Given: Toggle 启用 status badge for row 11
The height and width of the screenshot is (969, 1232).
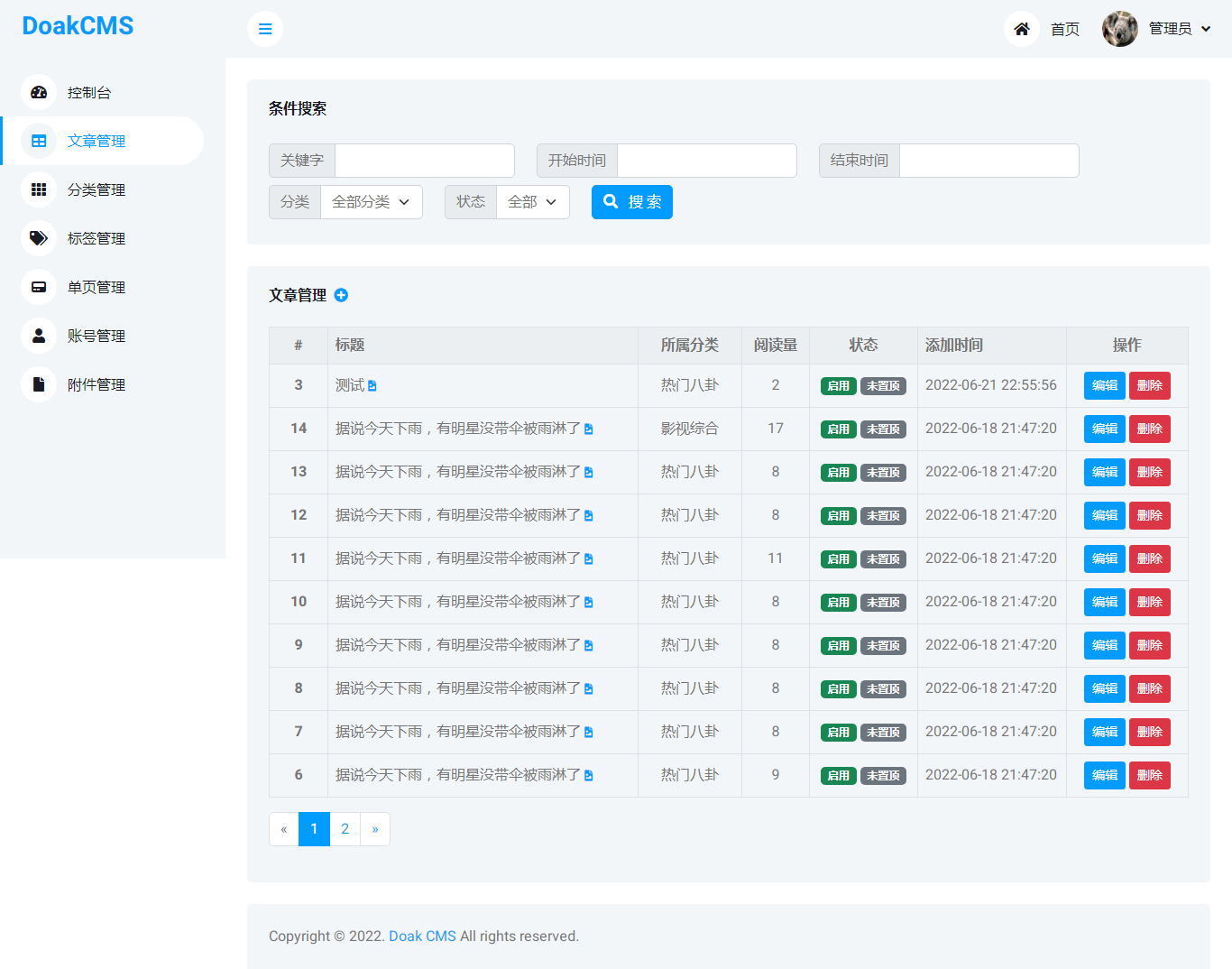Looking at the screenshot, I should (839, 559).
